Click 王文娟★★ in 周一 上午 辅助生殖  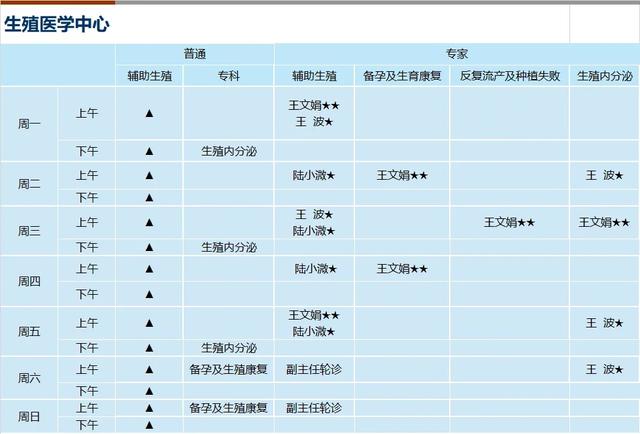tap(314, 105)
